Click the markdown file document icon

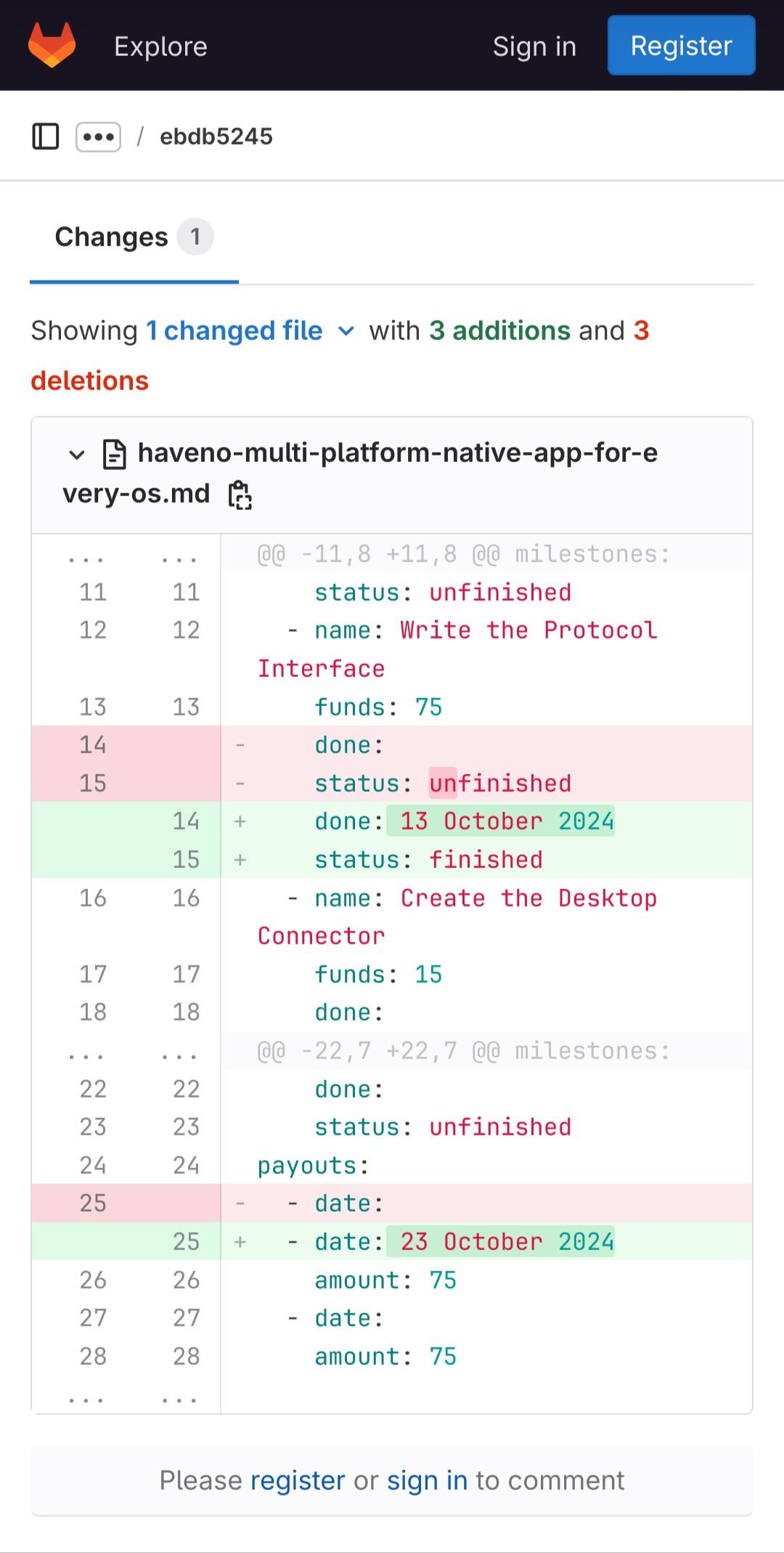point(115,454)
